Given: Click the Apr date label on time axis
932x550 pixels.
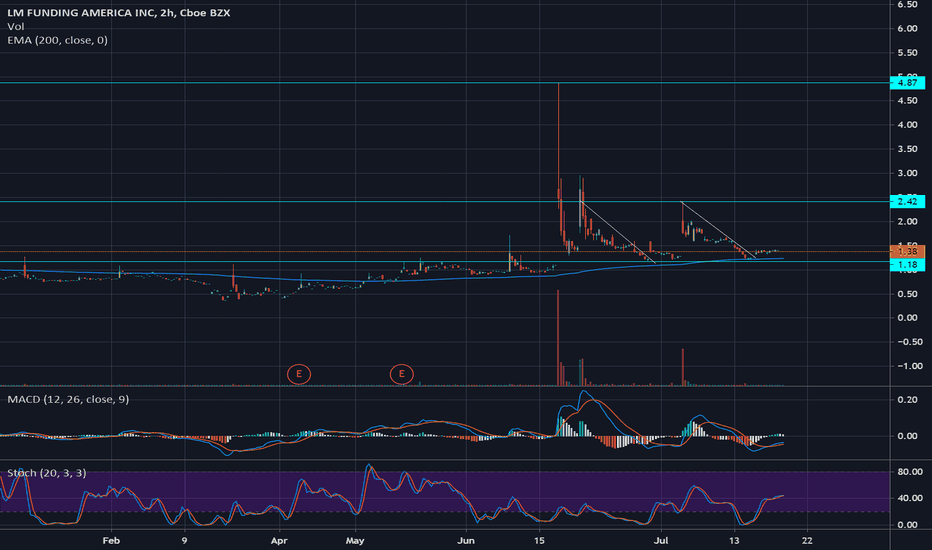Looking at the screenshot, I should [x=279, y=540].
